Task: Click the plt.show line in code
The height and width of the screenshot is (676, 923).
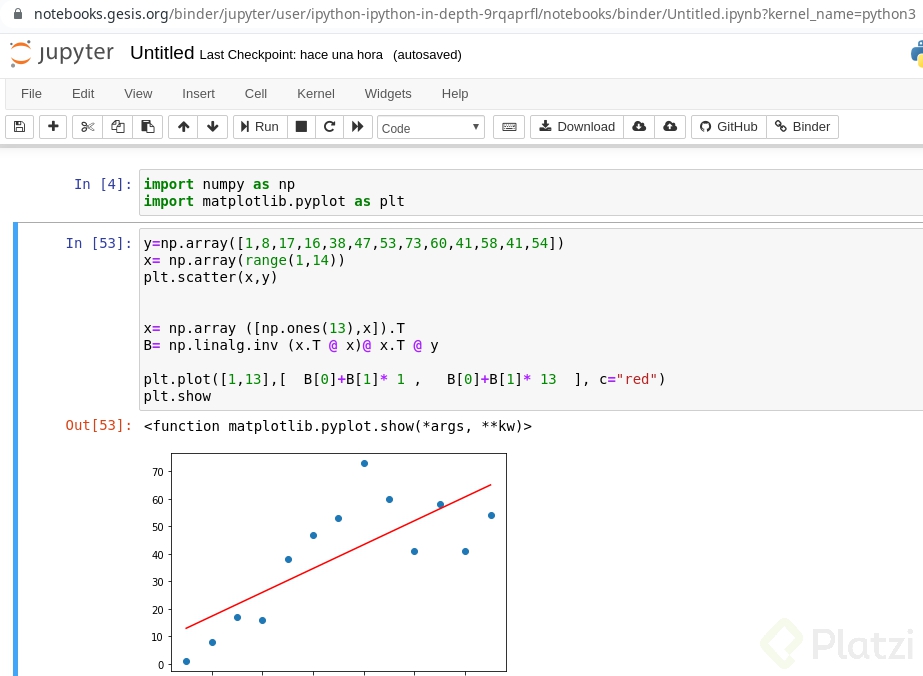Action: [177, 396]
